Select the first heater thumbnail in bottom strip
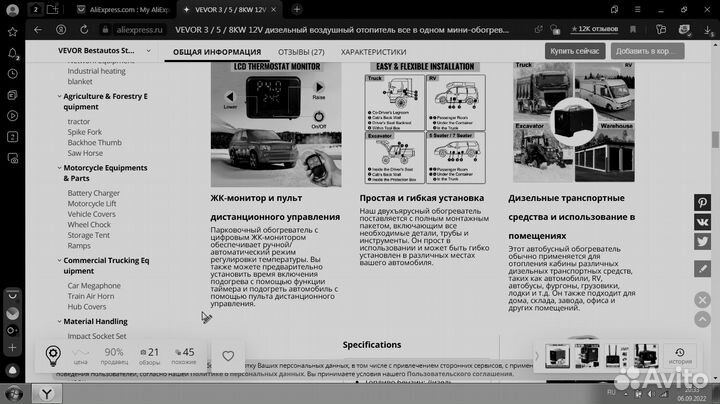720x404 pixels. (x=560, y=357)
